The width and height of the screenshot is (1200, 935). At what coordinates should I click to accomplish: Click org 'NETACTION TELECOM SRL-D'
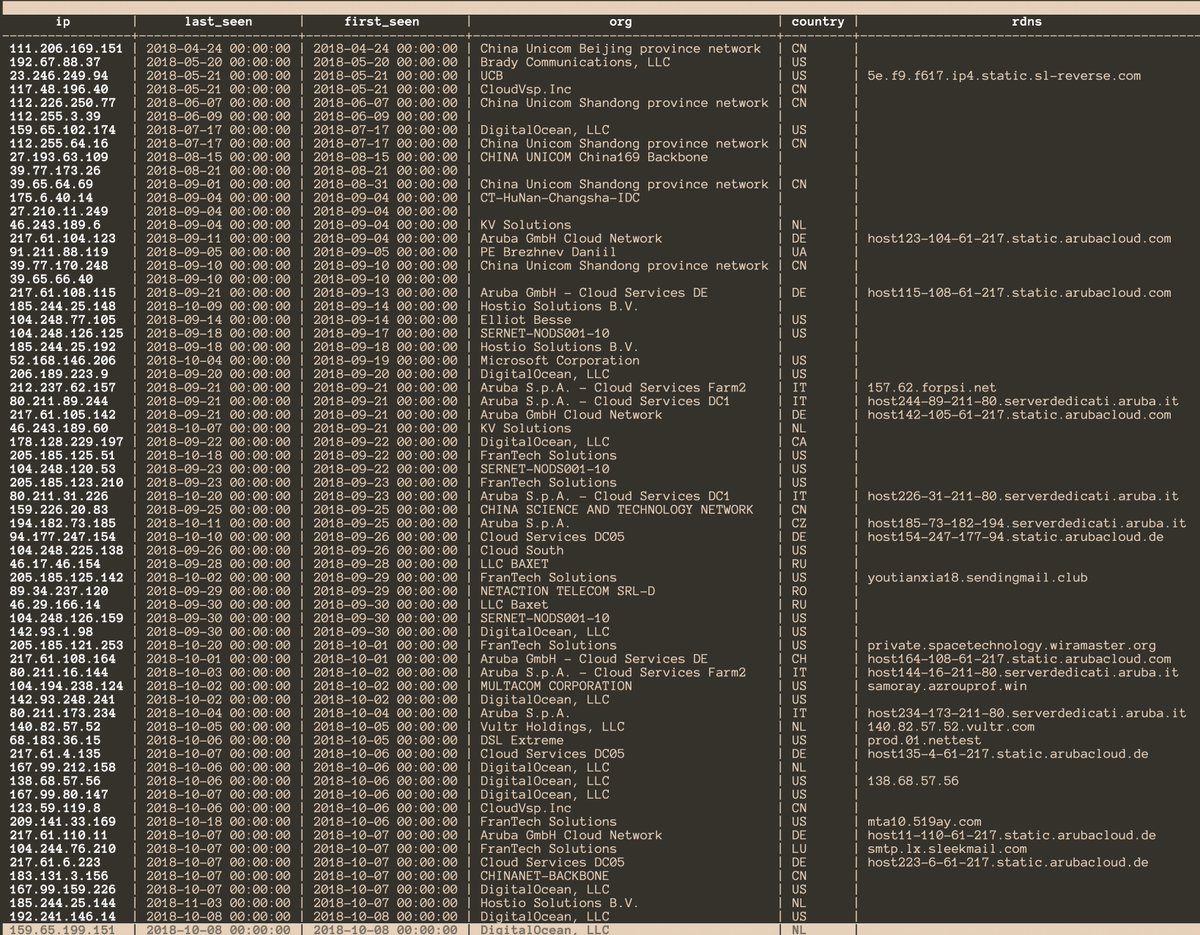[x=567, y=591]
